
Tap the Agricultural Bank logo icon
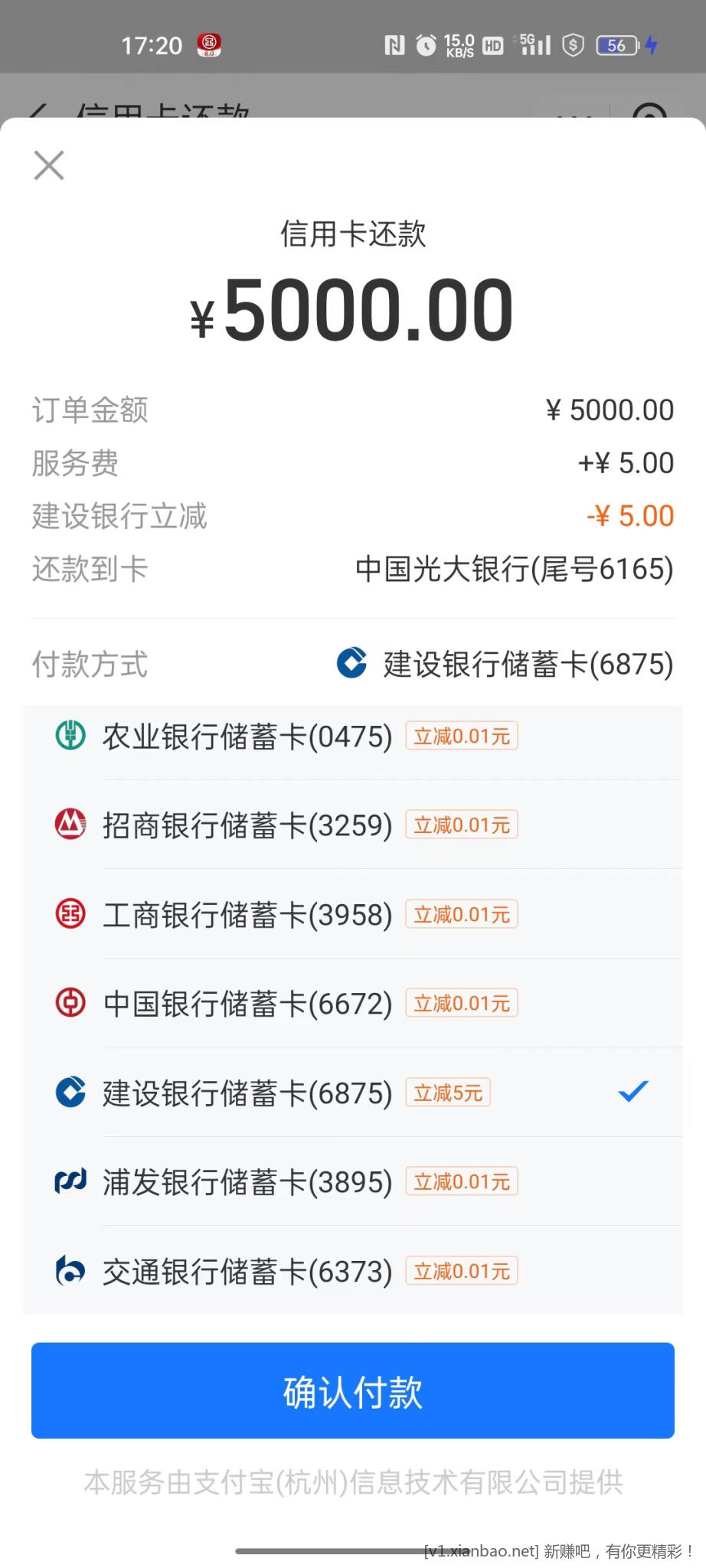point(70,736)
